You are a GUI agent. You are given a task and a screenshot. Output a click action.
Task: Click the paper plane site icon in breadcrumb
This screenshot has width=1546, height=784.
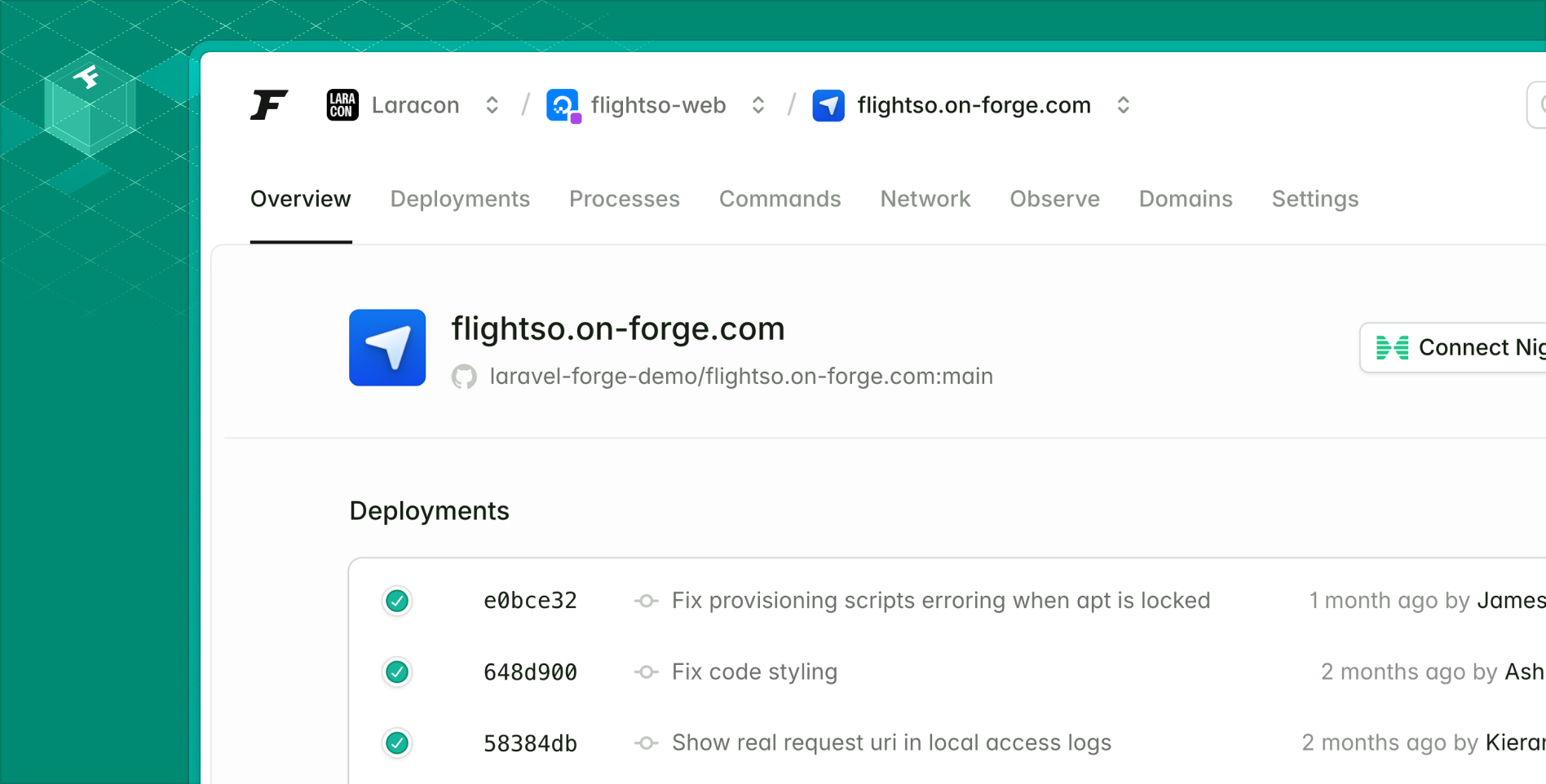click(x=828, y=104)
